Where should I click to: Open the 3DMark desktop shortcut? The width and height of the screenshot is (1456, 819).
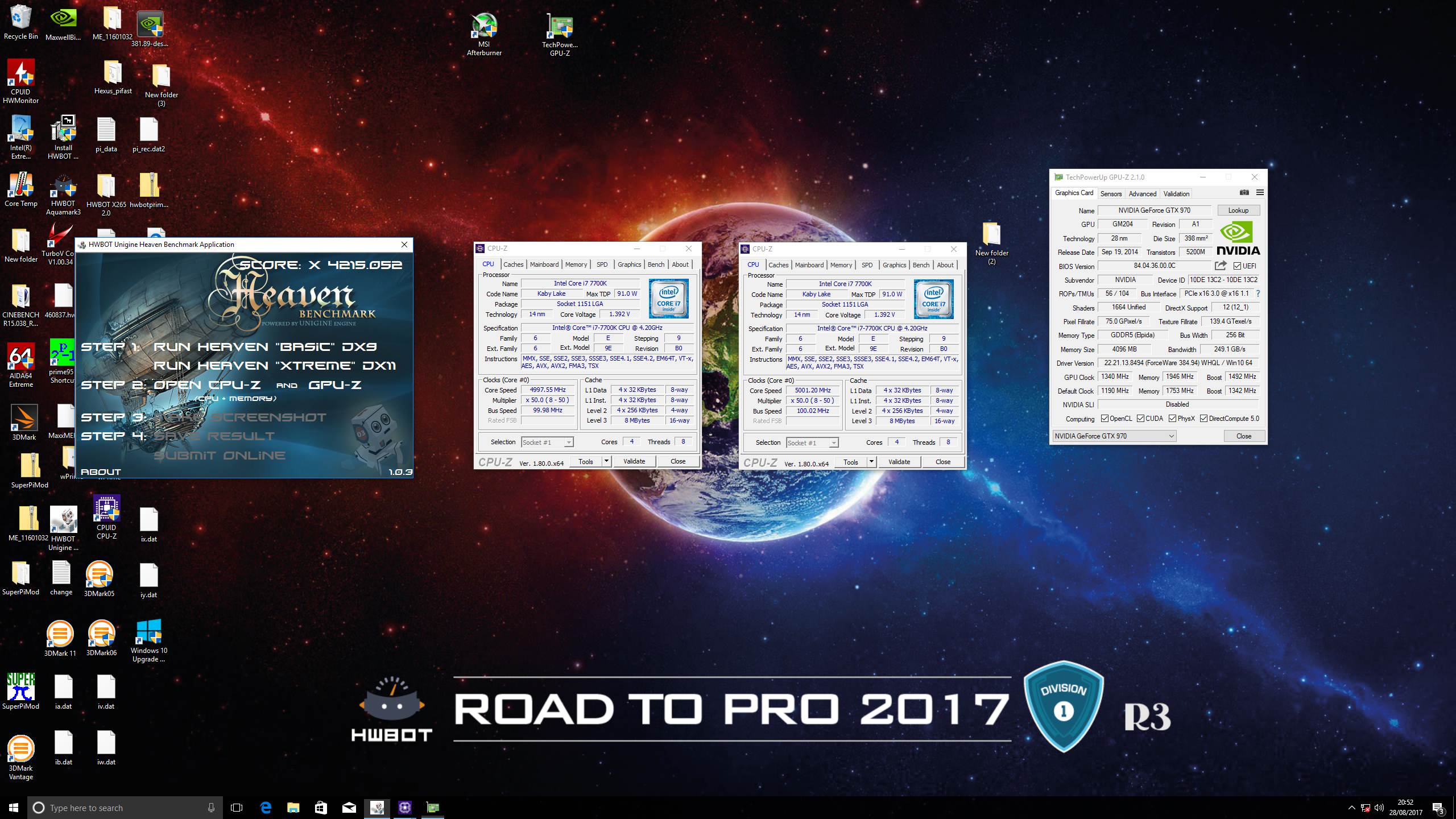[x=24, y=422]
